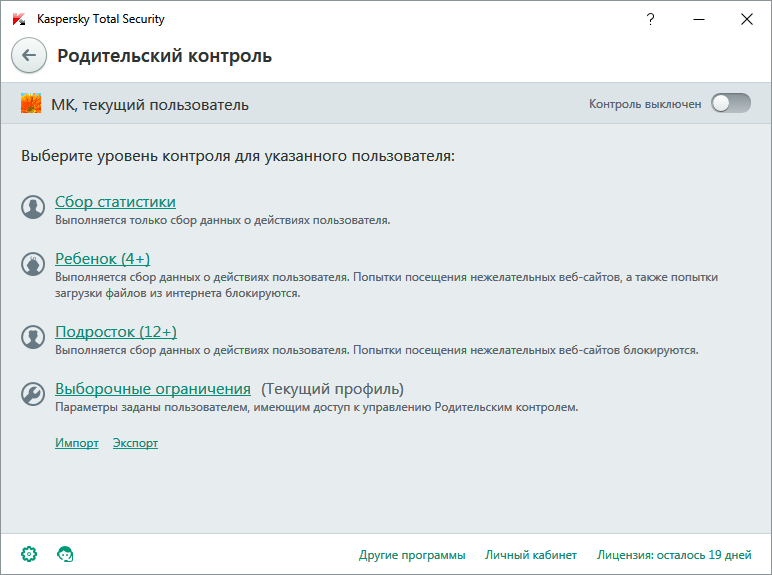
Task: Click the МК user avatar picture
Action: (x=31, y=103)
